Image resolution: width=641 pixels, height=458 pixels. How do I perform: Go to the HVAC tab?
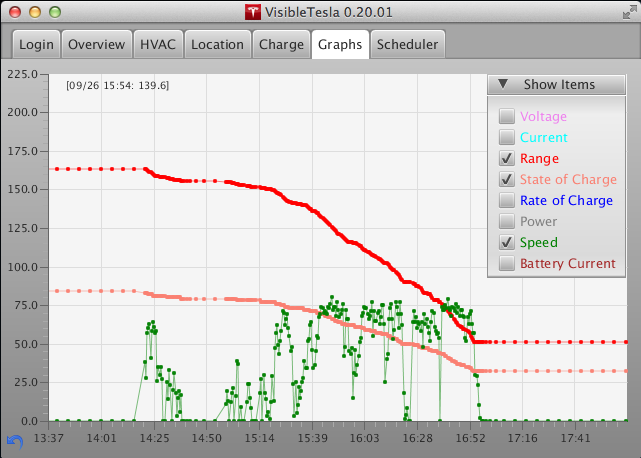point(158,44)
